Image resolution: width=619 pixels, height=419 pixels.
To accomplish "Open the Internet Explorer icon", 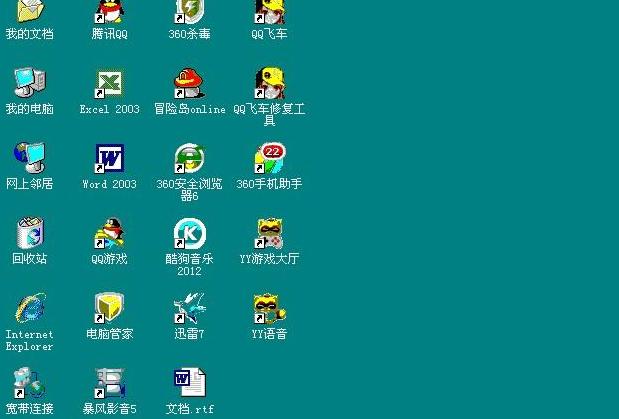I will (30, 308).
